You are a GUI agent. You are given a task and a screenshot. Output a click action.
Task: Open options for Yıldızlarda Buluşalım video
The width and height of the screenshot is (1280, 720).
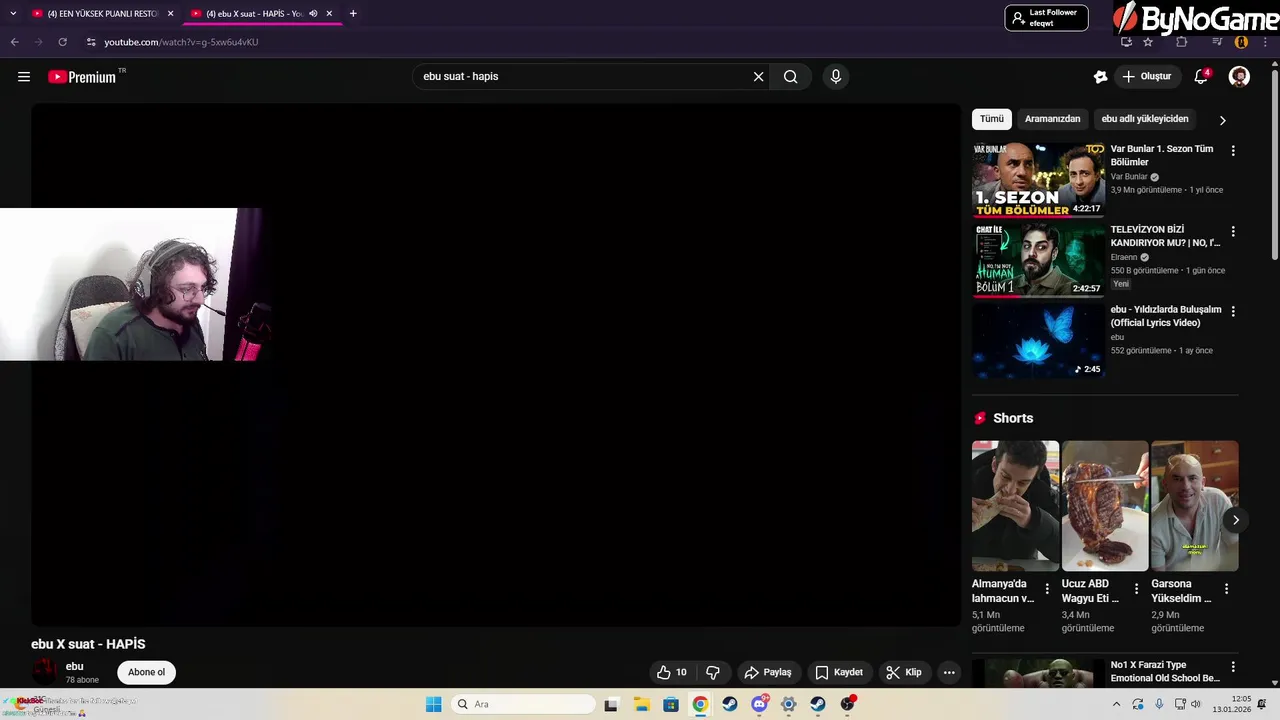coord(1233,311)
